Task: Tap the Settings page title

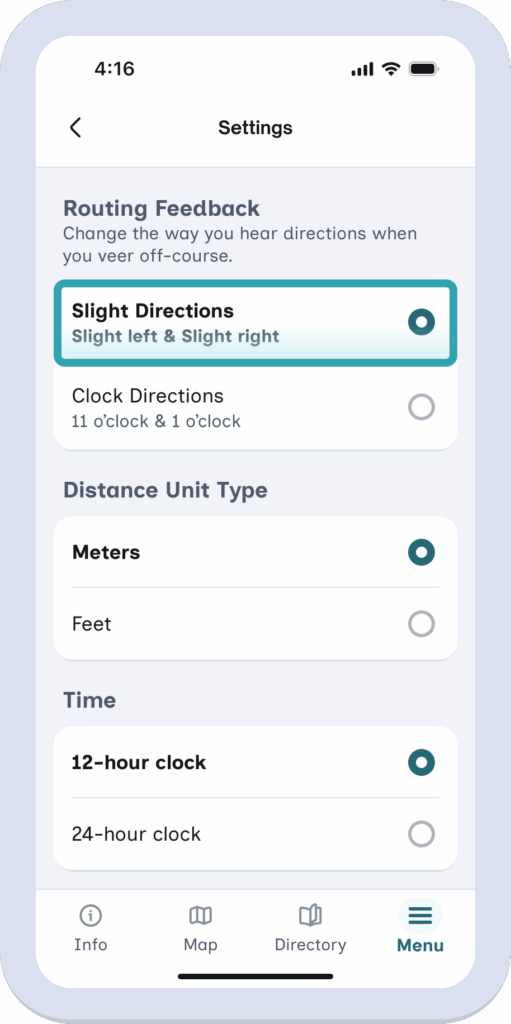Action: click(x=256, y=127)
